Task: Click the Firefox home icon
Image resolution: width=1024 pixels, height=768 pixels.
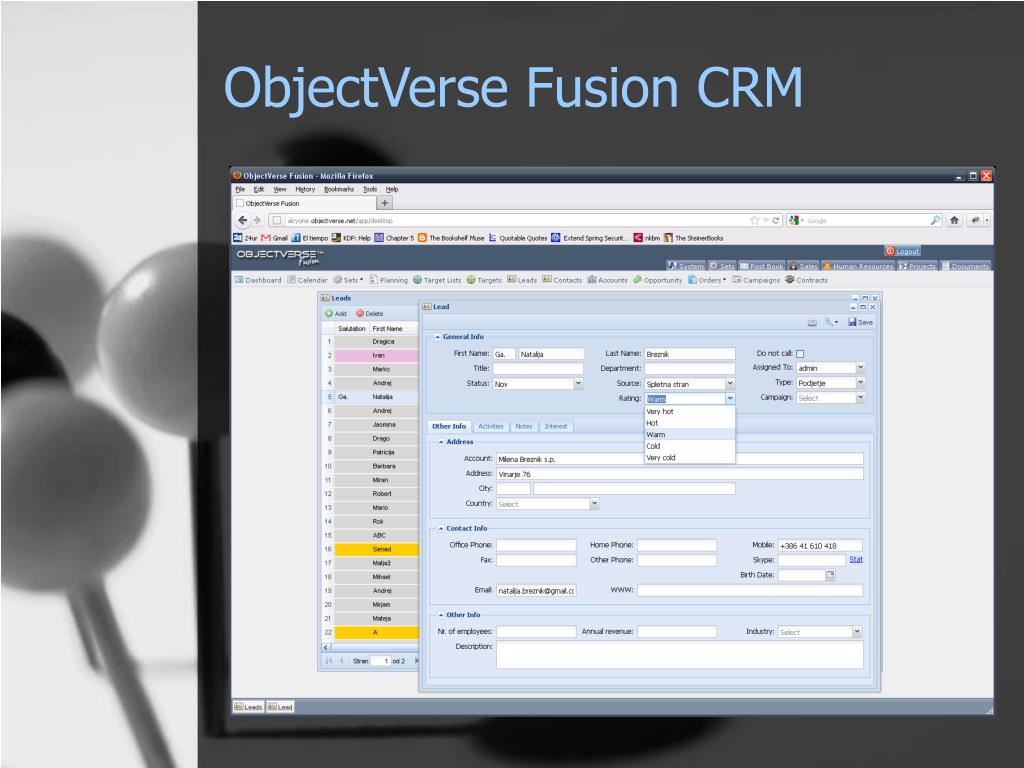Action: pyautogui.click(x=954, y=221)
